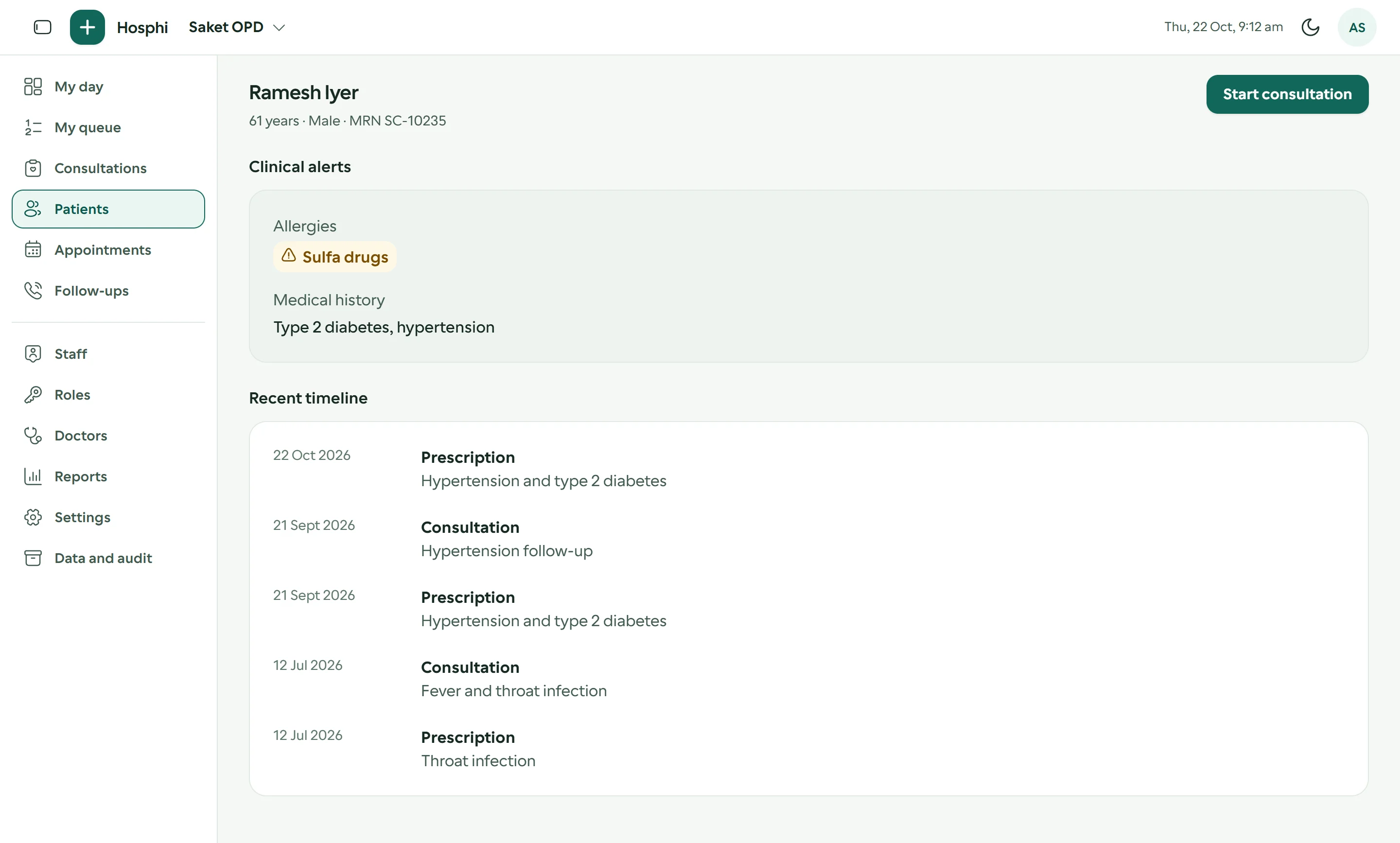This screenshot has height=843, width=1400.
Task: Click the green plus Hosphi logo
Action: tap(87, 27)
